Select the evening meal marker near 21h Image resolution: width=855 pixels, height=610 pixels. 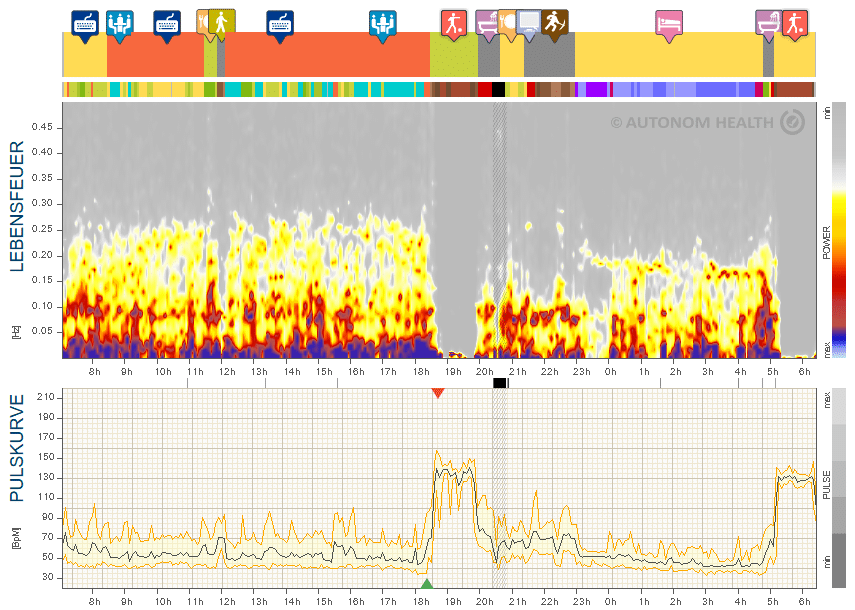click(x=507, y=25)
